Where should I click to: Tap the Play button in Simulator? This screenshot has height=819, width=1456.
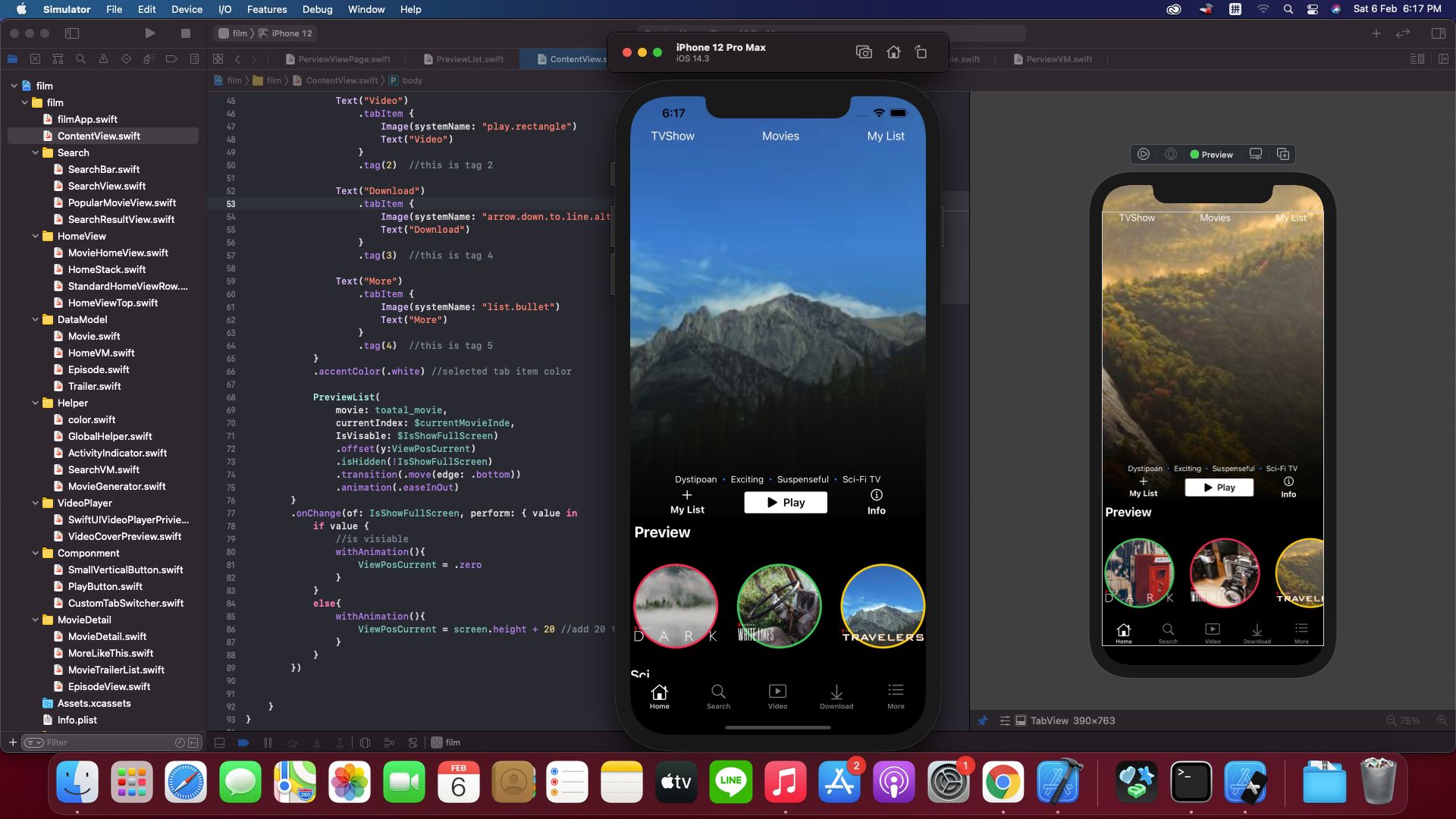point(786,503)
